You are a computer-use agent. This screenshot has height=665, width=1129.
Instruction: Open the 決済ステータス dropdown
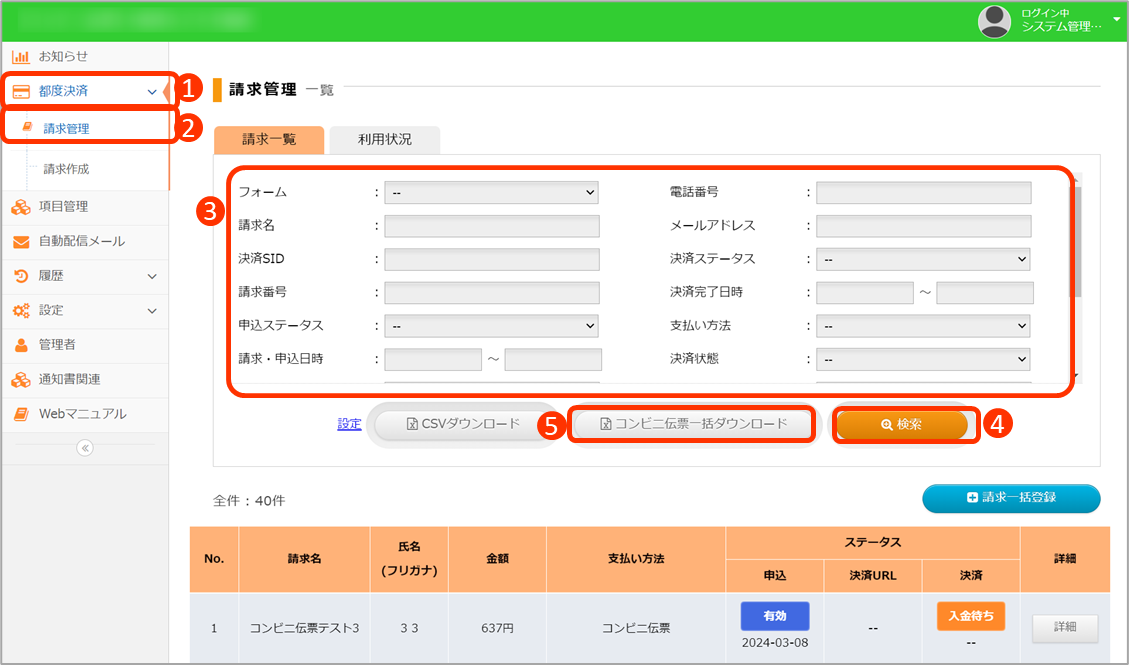coord(922,259)
